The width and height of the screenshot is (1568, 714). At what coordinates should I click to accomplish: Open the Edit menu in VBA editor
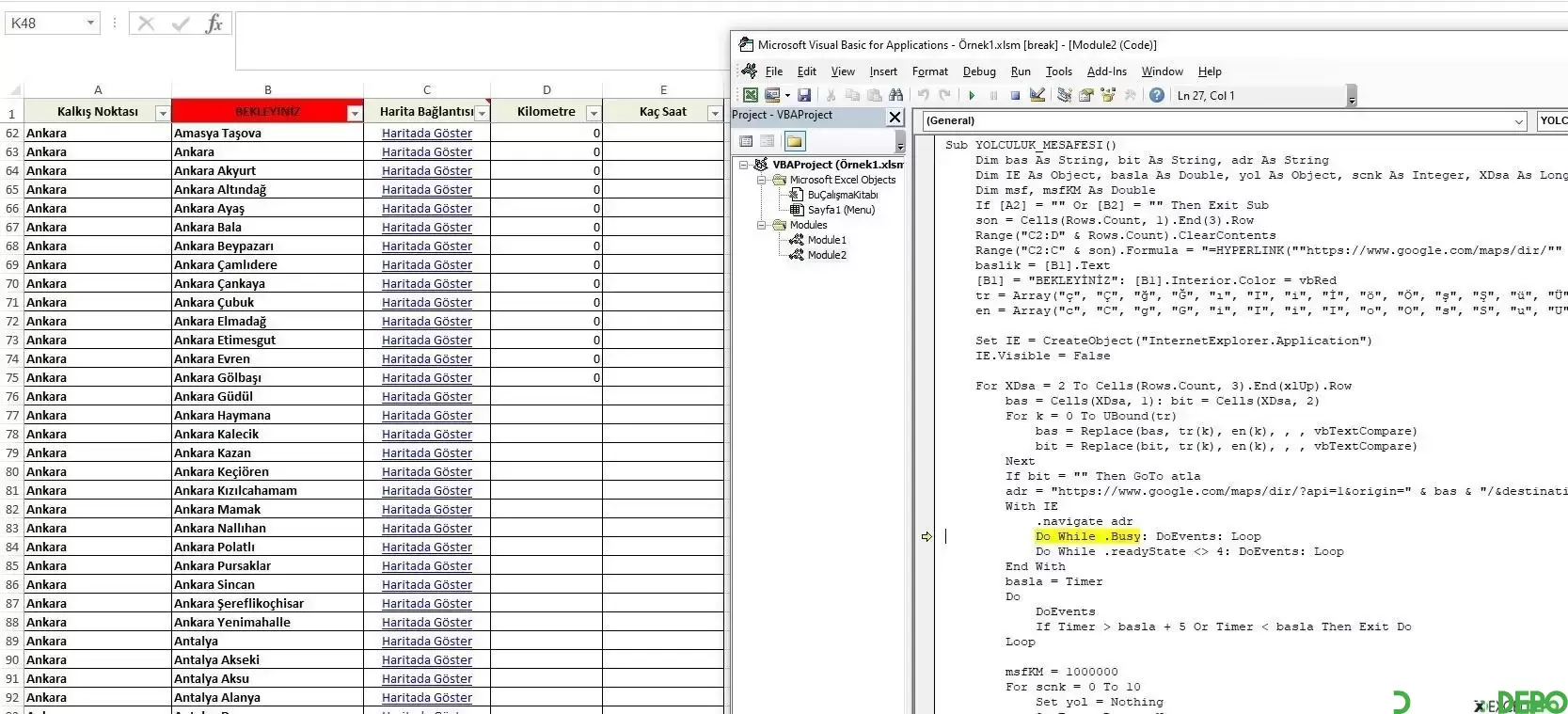point(807,71)
